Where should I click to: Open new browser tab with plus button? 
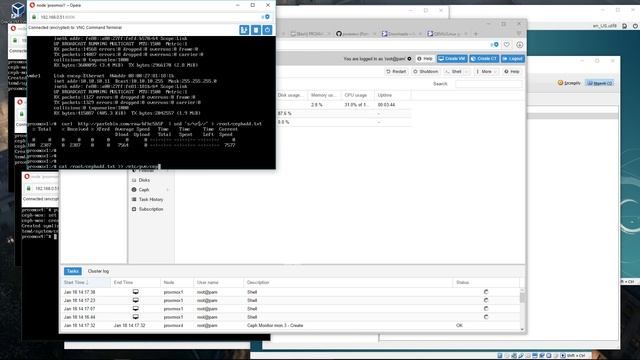click(x=476, y=34)
